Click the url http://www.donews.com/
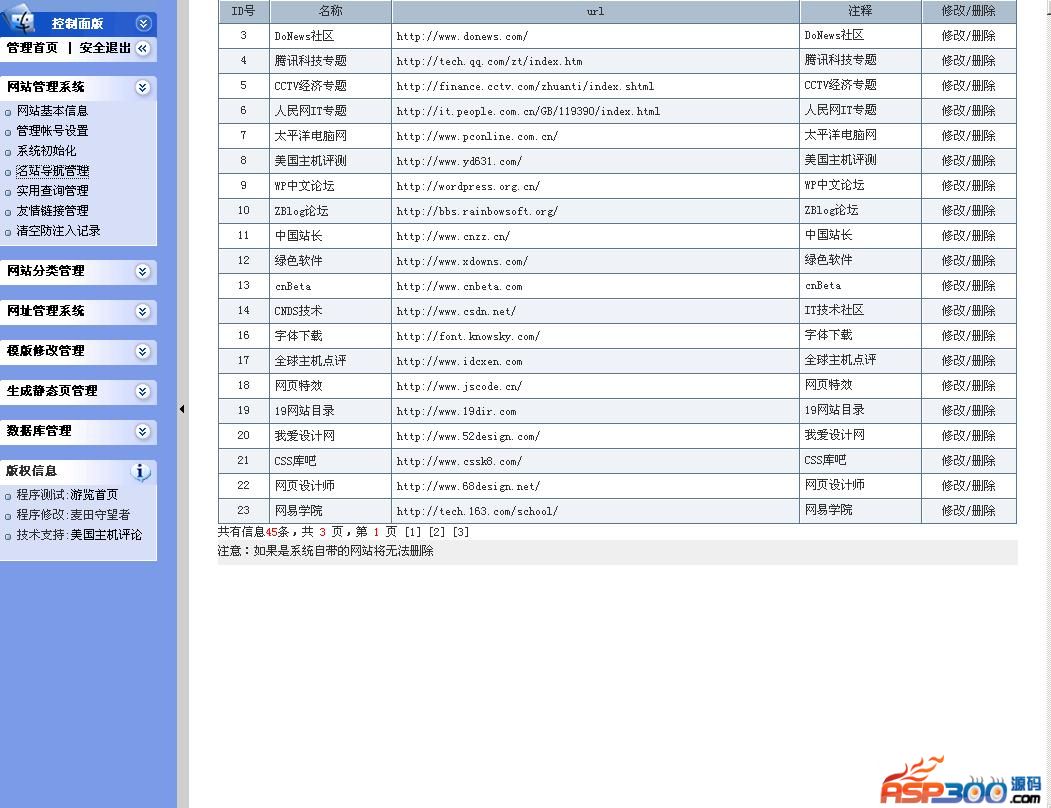The image size is (1051, 808). [x=462, y=36]
